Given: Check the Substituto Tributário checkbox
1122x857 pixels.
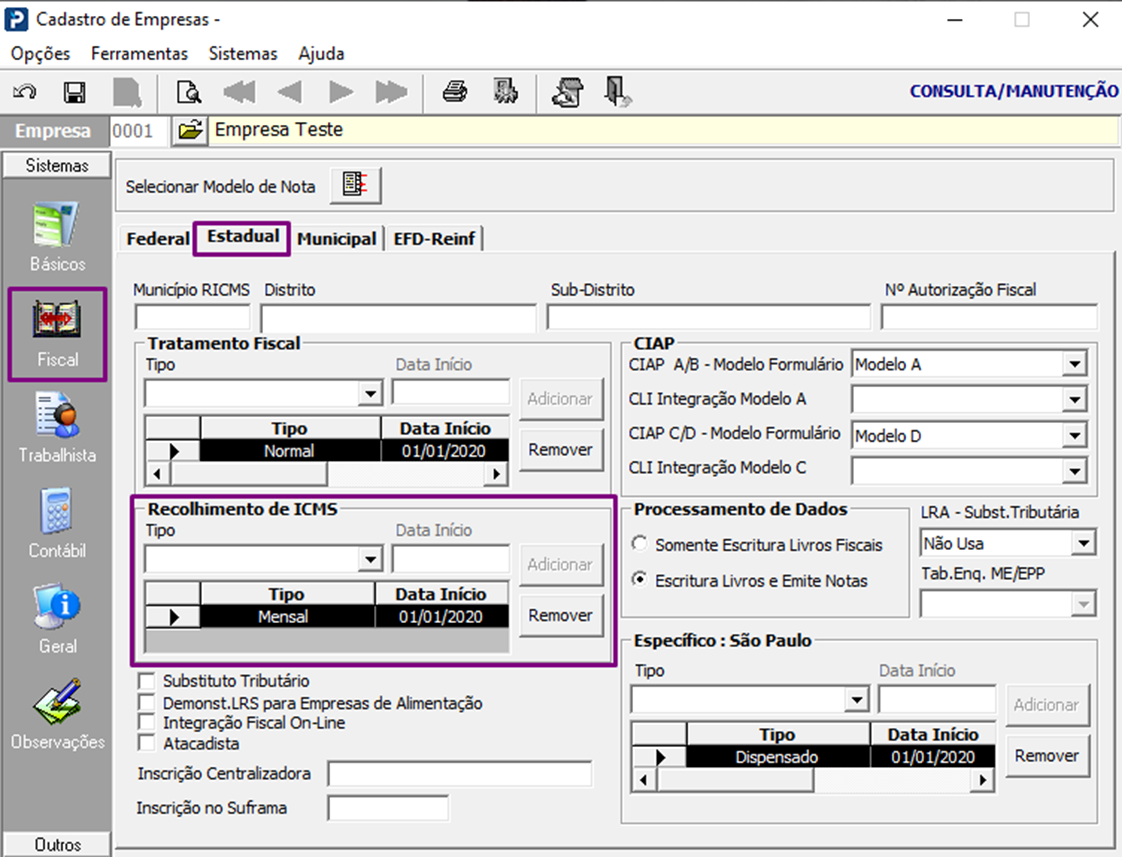Looking at the screenshot, I should [147, 680].
